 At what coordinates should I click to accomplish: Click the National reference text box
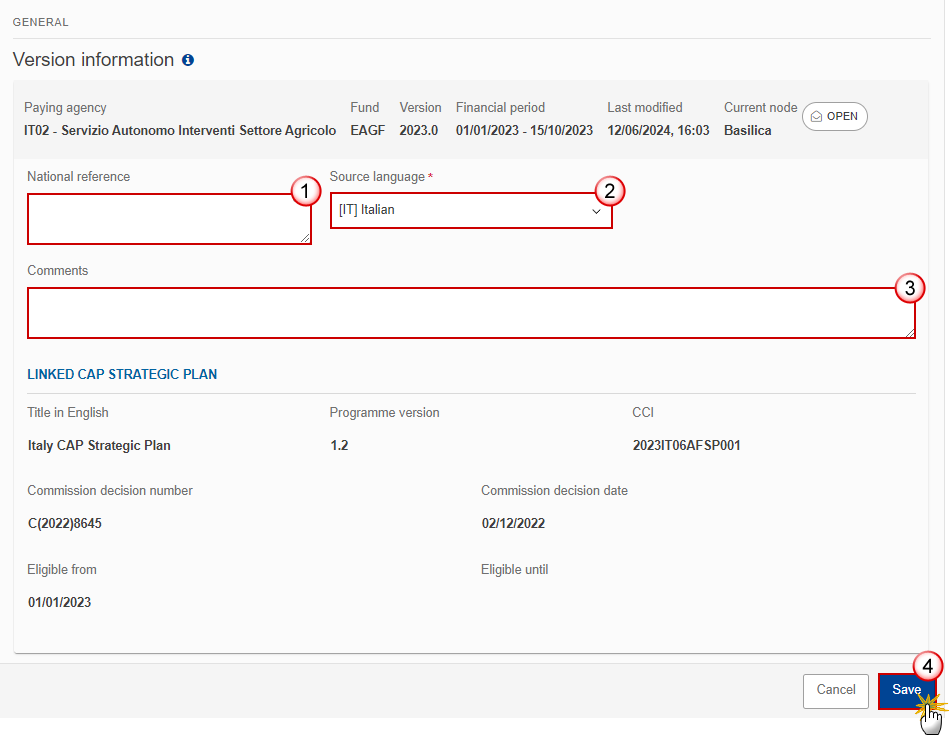169,219
